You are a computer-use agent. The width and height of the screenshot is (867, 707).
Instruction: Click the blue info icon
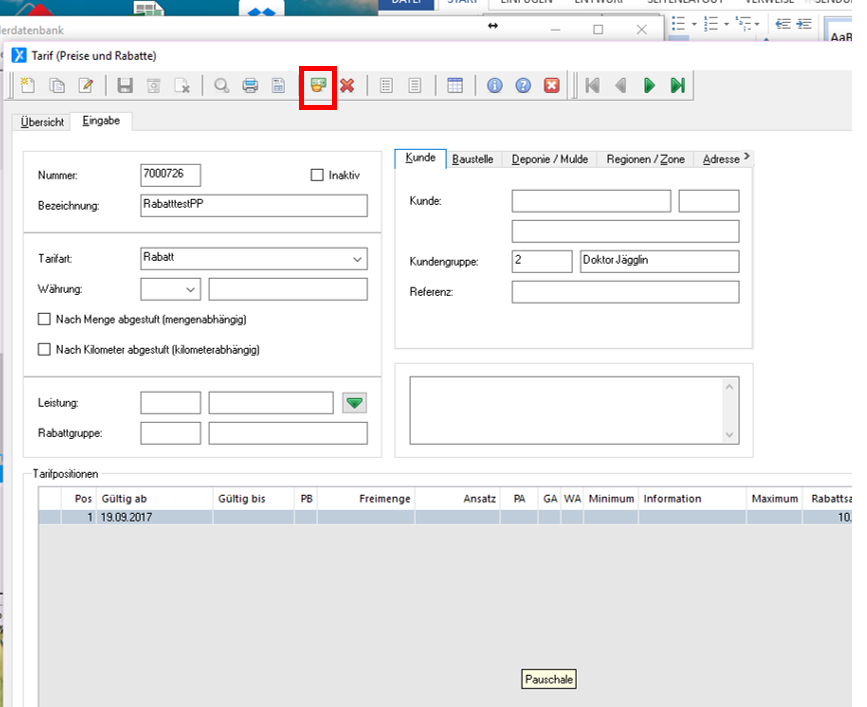point(494,86)
